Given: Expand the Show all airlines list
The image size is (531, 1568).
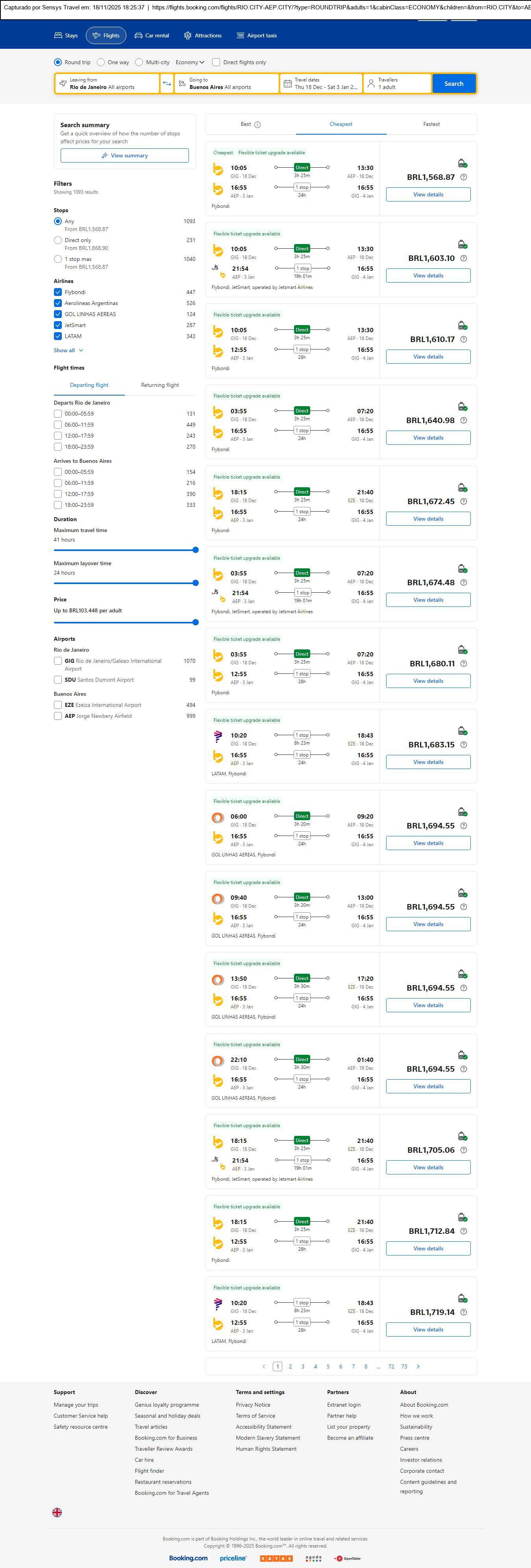Looking at the screenshot, I should point(68,351).
